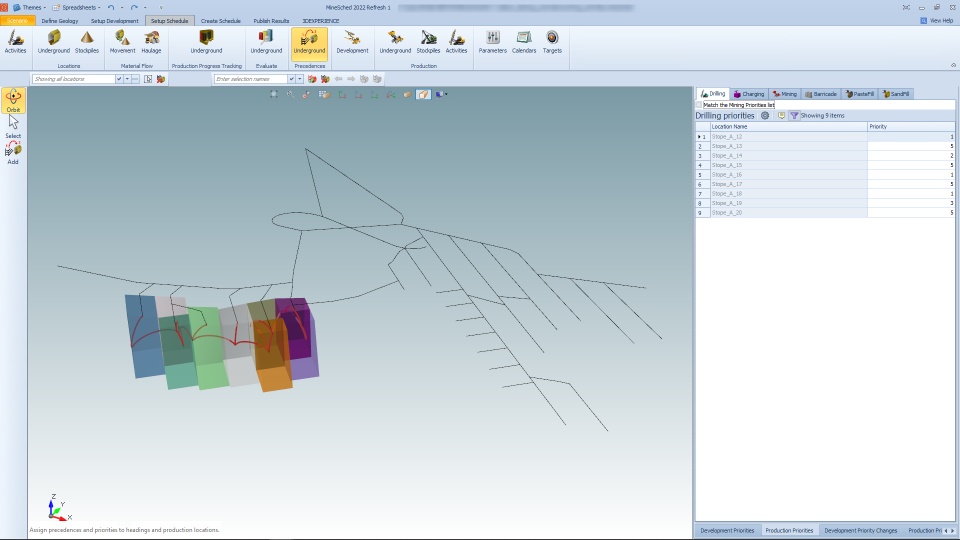Switch to the Create Schedule tab
The width and height of the screenshot is (960, 540).
(x=220, y=21)
